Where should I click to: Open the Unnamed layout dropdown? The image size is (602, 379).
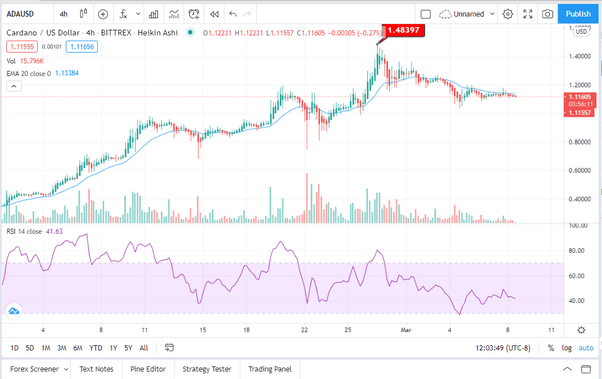click(467, 14)
